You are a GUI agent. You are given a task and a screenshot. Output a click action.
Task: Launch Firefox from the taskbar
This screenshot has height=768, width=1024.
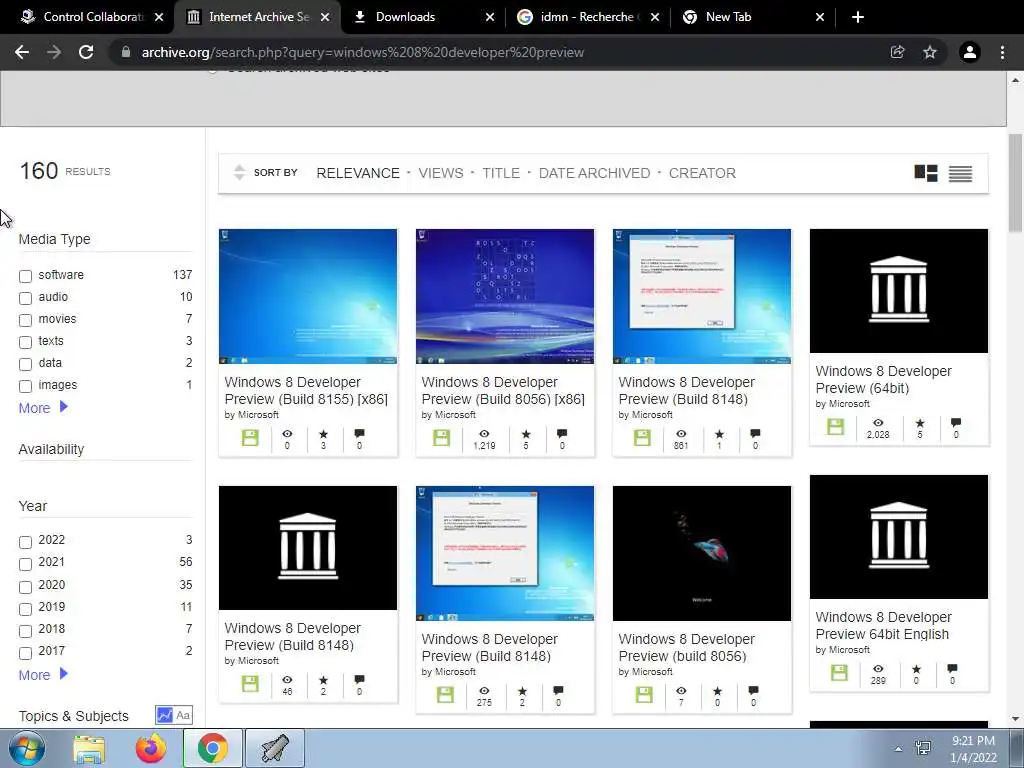(x=151, y=749)
